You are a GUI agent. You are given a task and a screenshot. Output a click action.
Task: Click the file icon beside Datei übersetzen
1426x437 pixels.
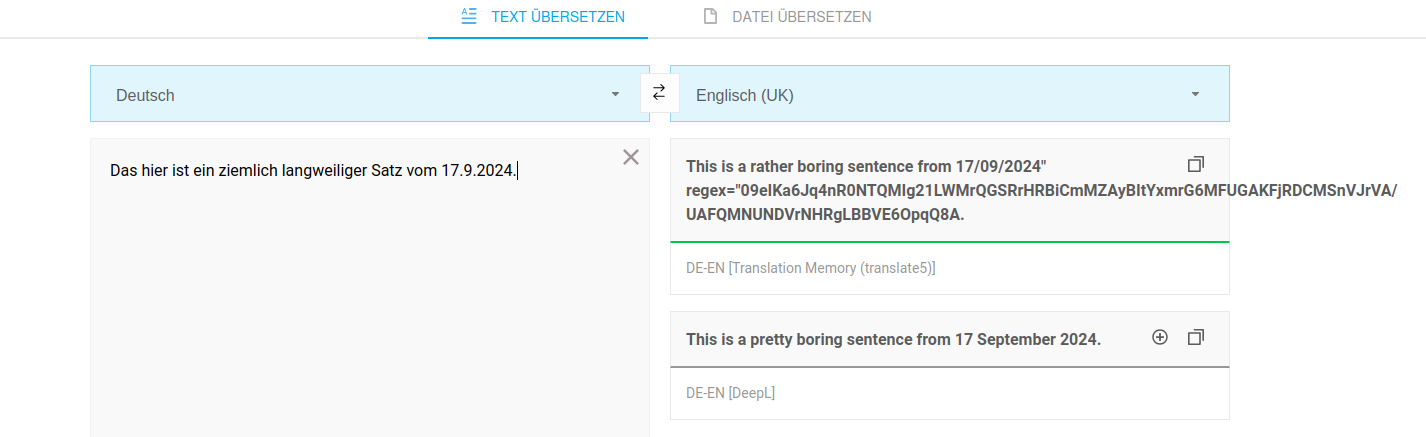(x=710, y=17)
